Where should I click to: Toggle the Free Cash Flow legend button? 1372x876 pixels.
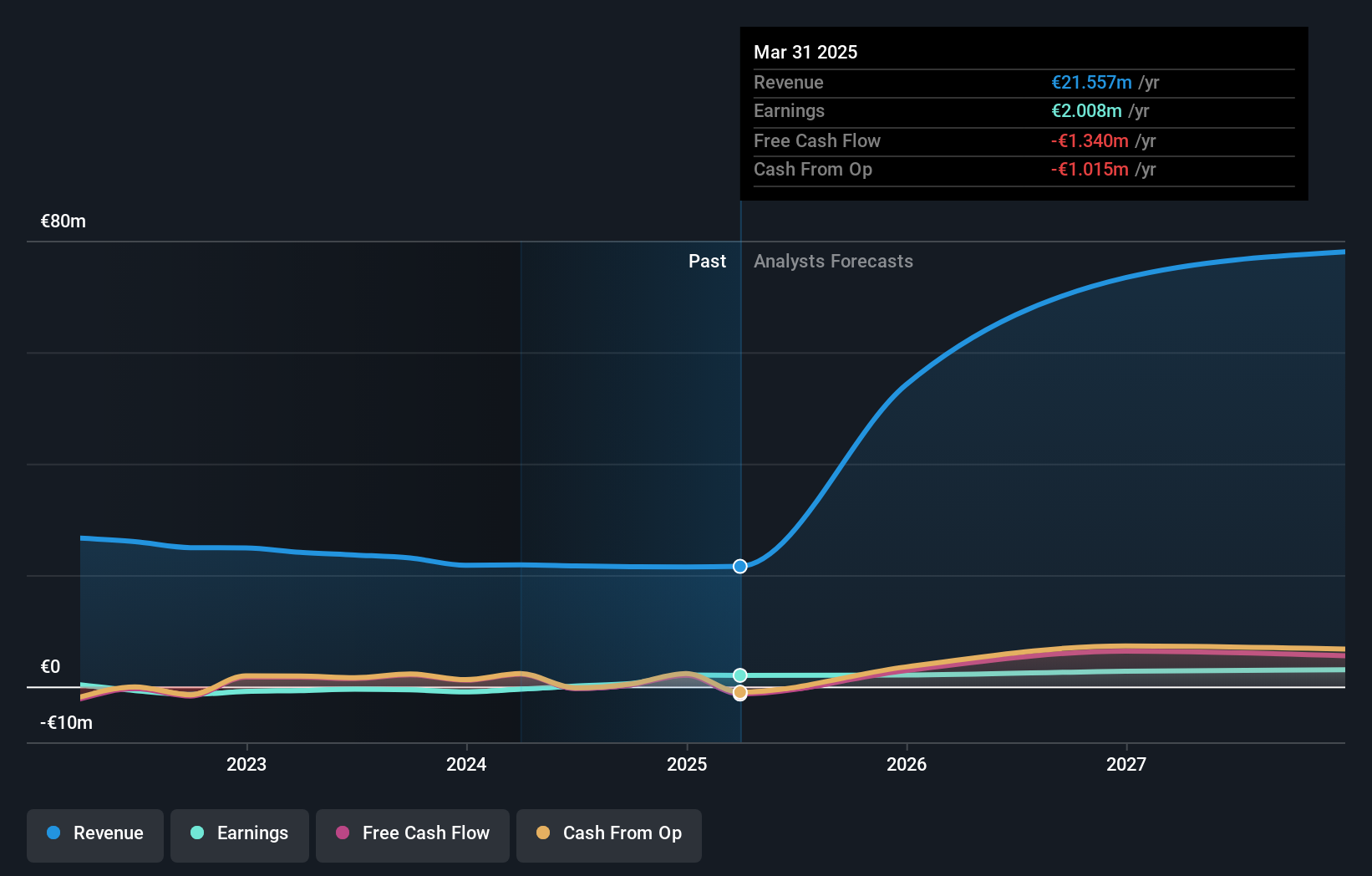click(x=413, y=835)
